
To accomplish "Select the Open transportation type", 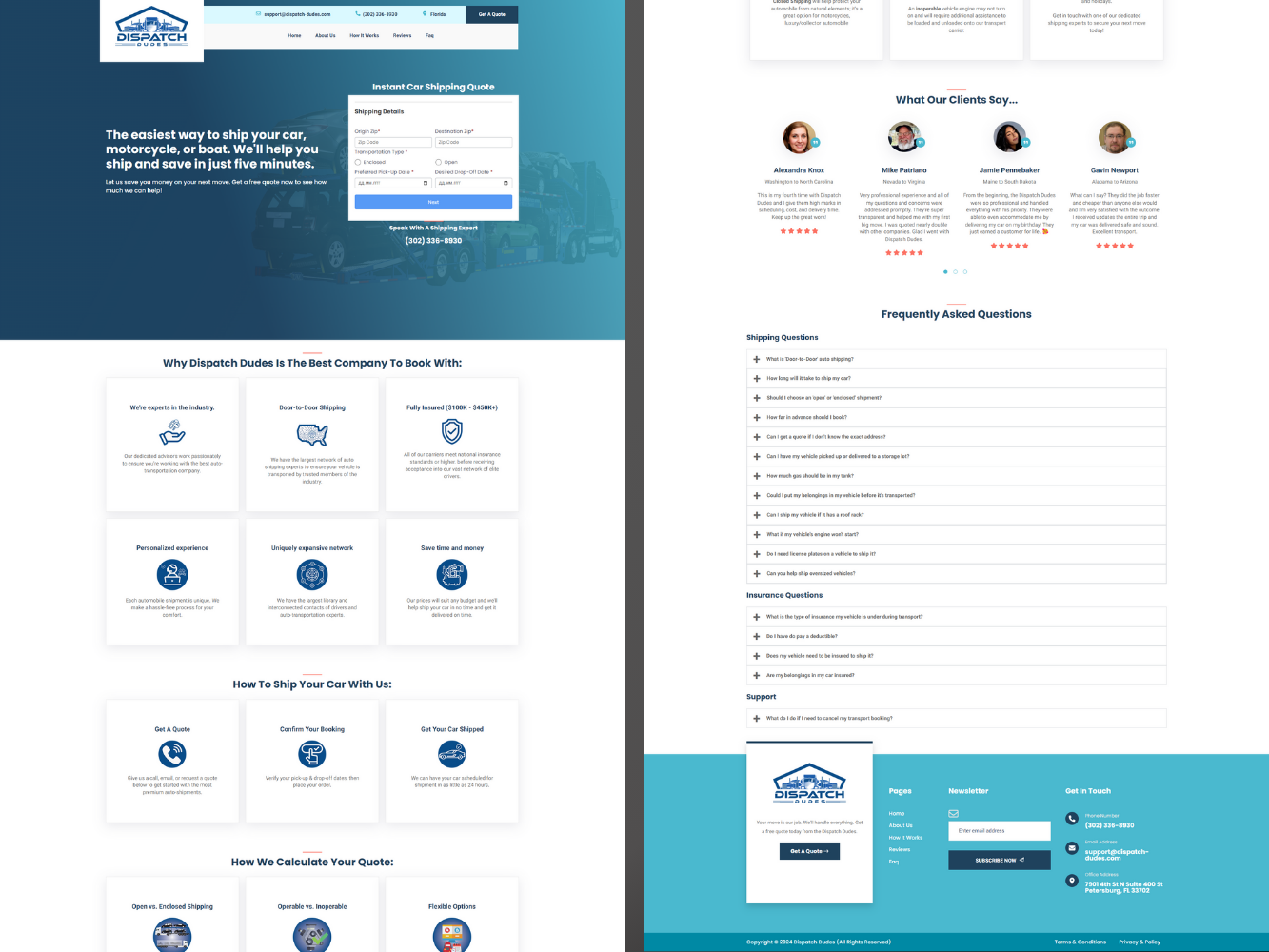I will click(x=438, y=162).
